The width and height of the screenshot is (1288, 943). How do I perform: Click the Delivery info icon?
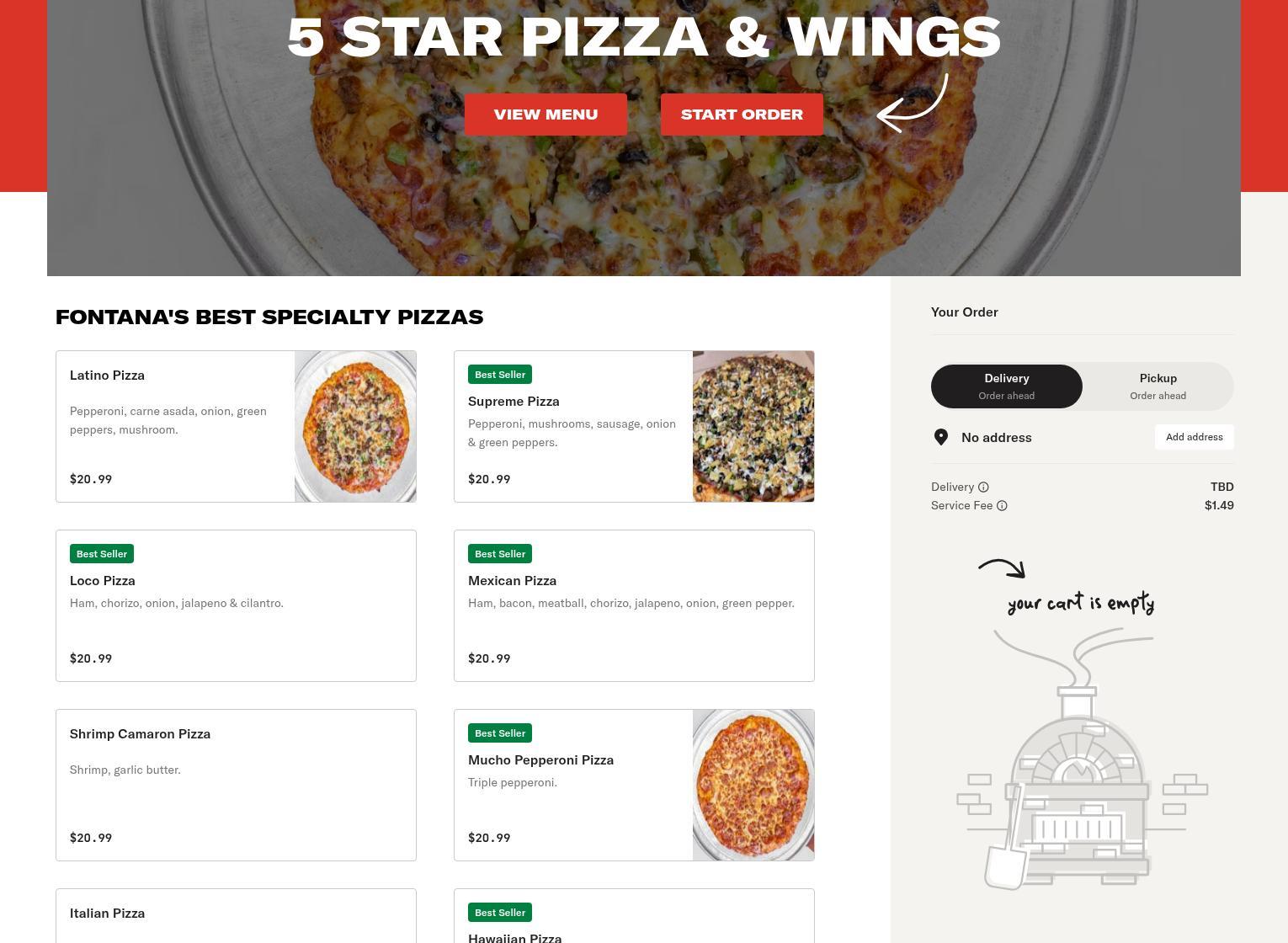pos(983,487)
